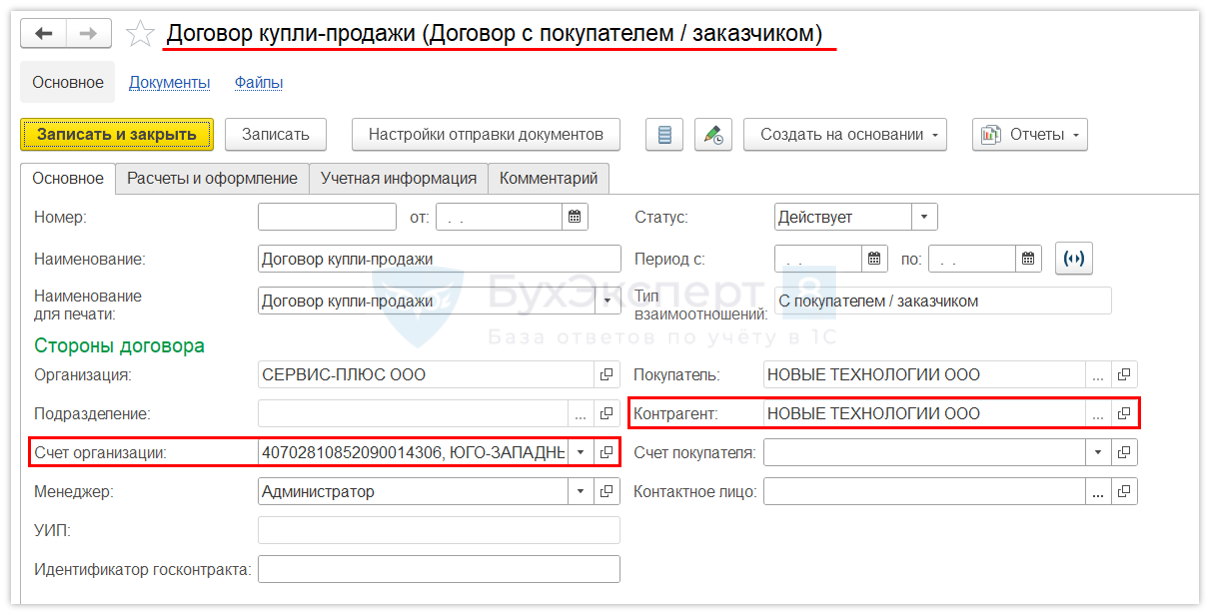
Task: Open the Организация field linked item icon
Action: coord(606,375)
